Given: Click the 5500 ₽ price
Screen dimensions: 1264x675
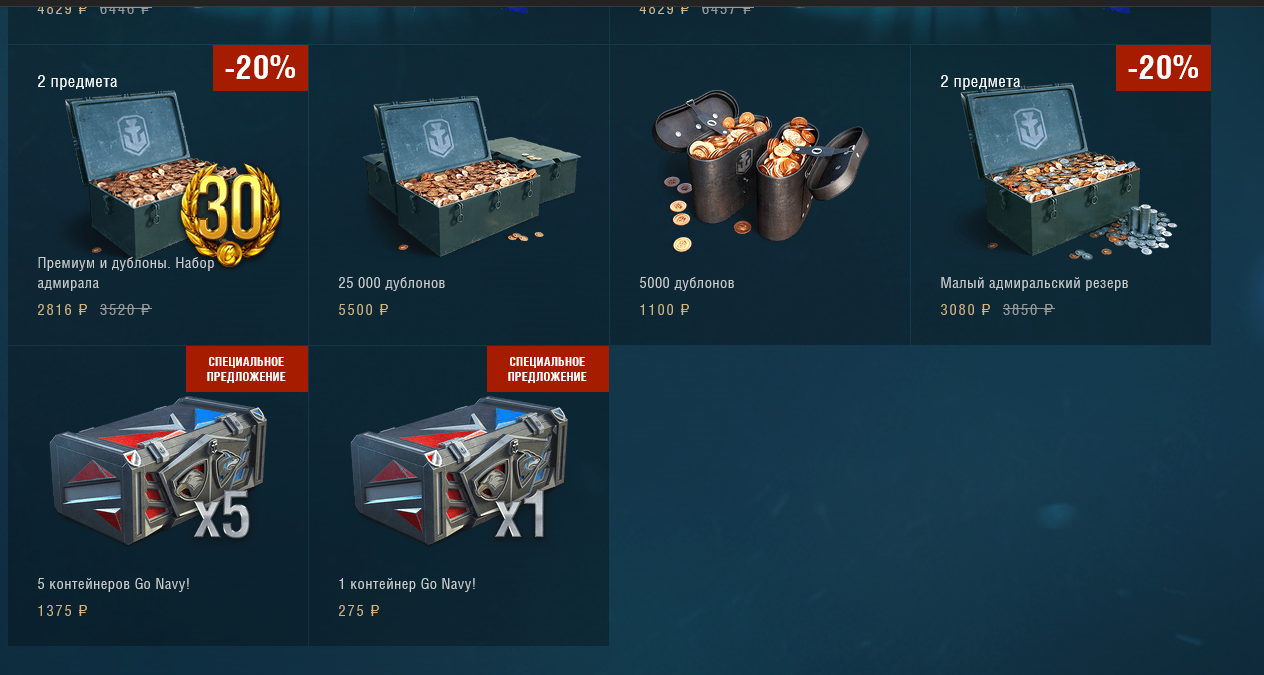Looking at the screenshot, I should 364,310.
